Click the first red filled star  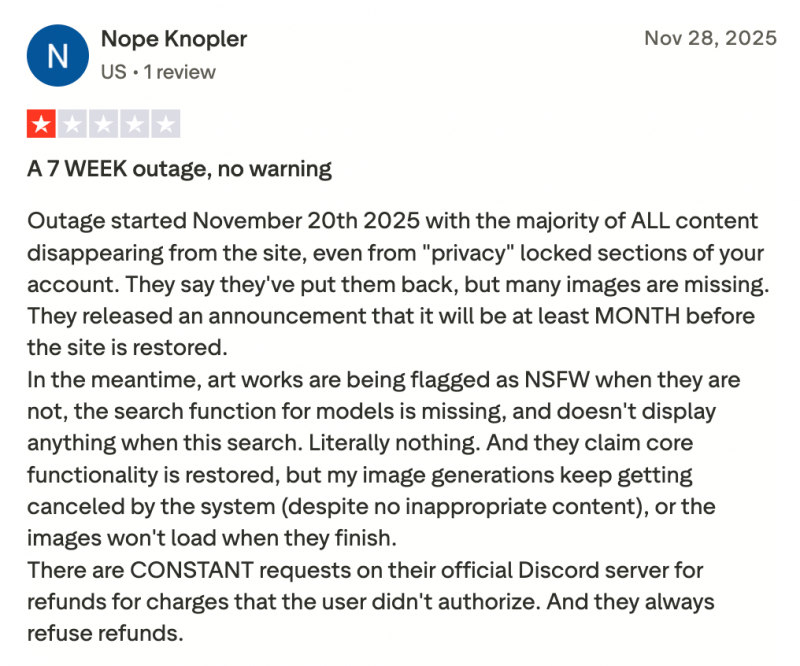tap(41, 125)
